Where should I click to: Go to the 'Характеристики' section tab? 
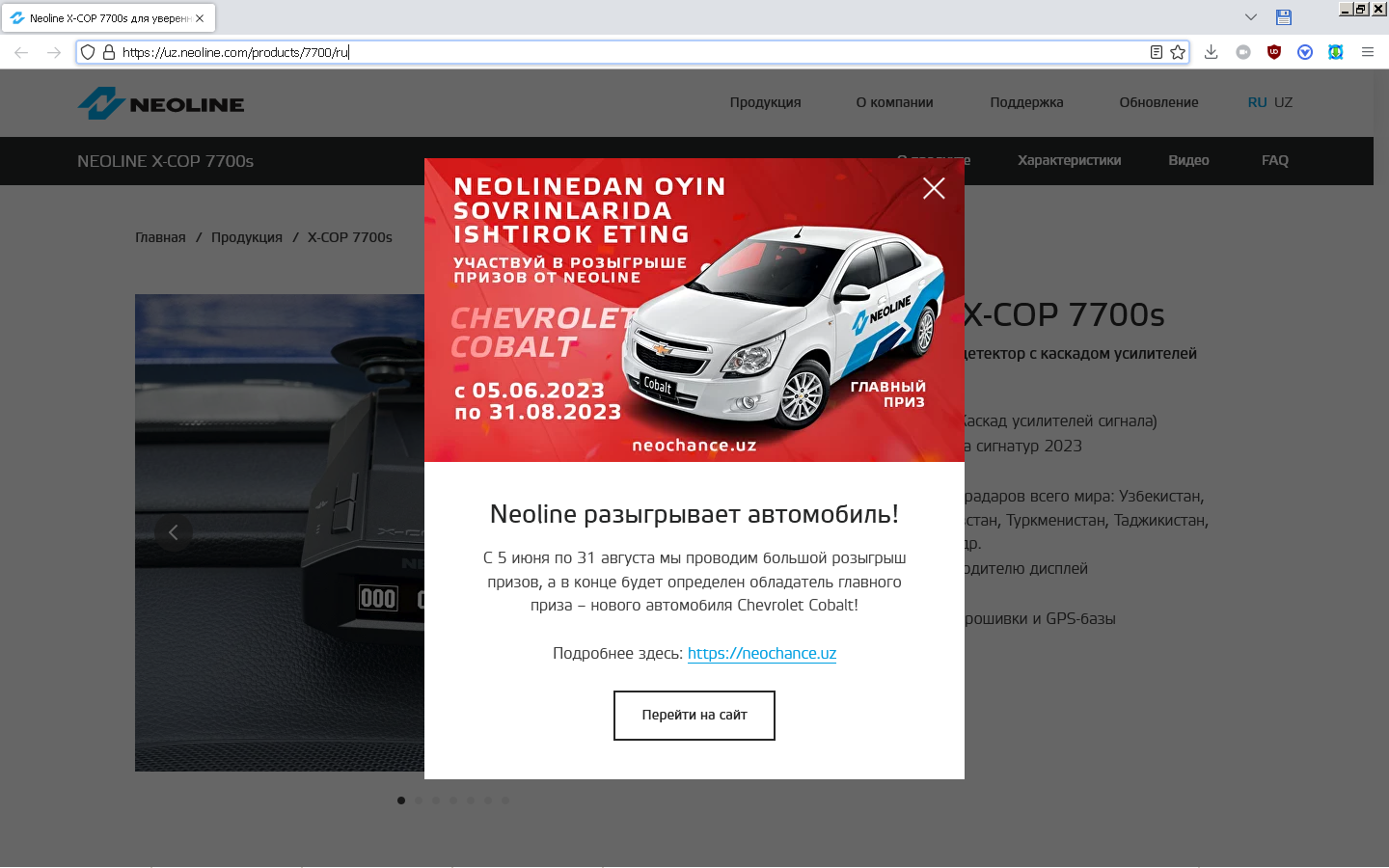point(1069,160)
